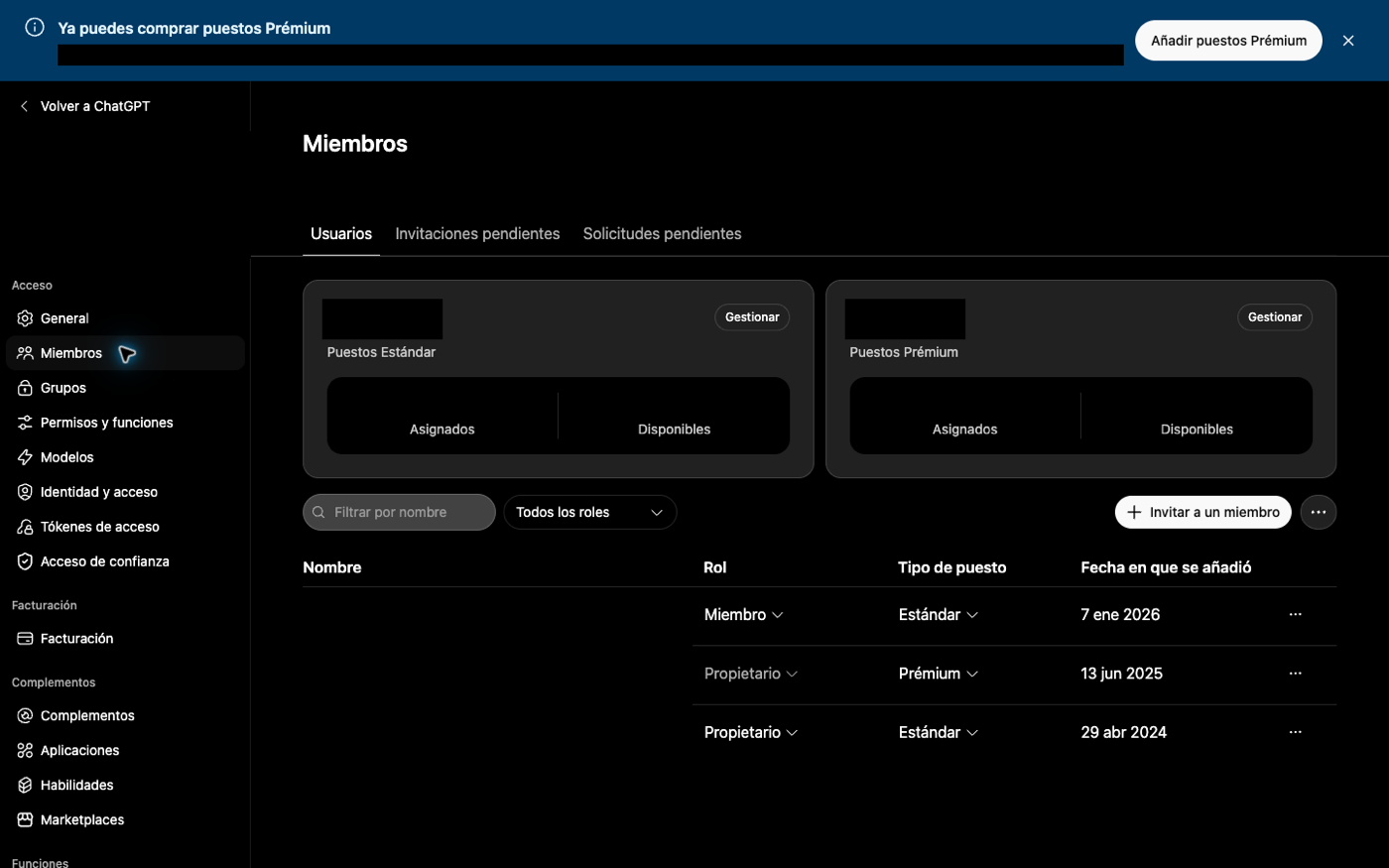Click the Aplicaciones icon in sidebar
This screenshot has height=868, width=1389.
25,751
